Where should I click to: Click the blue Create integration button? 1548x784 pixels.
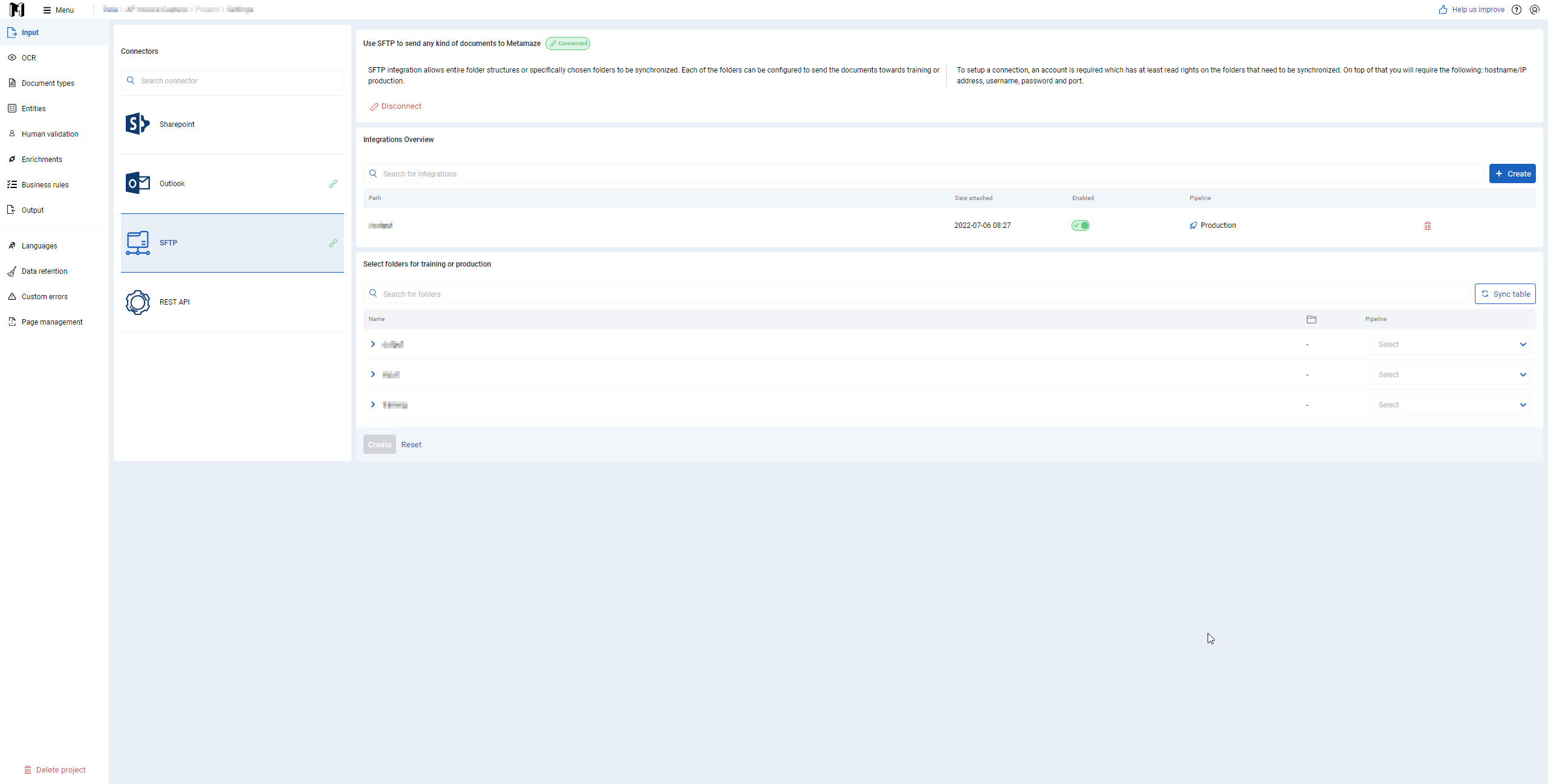pyautogui.click(x=1512, y=173)
